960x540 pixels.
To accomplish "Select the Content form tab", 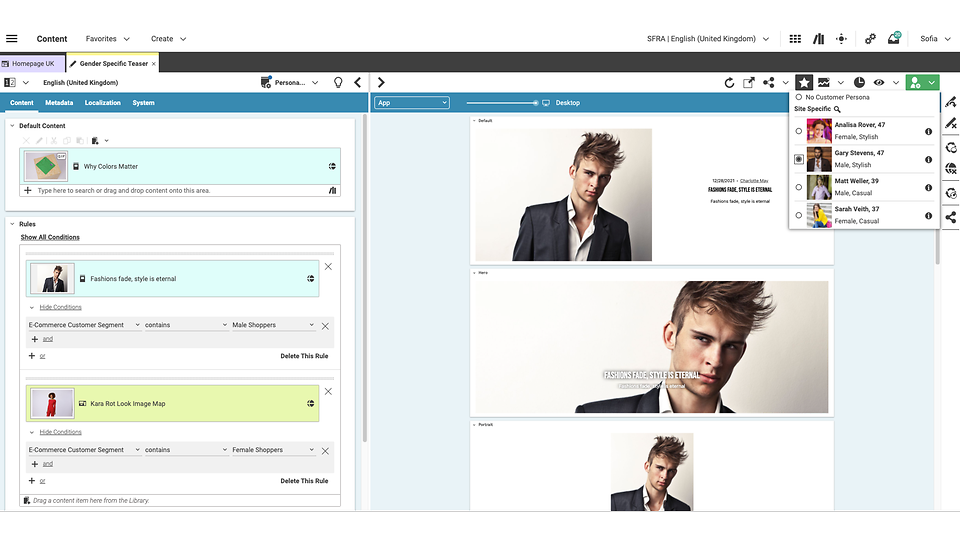I will pyautogui.click(x=21, y=103).
